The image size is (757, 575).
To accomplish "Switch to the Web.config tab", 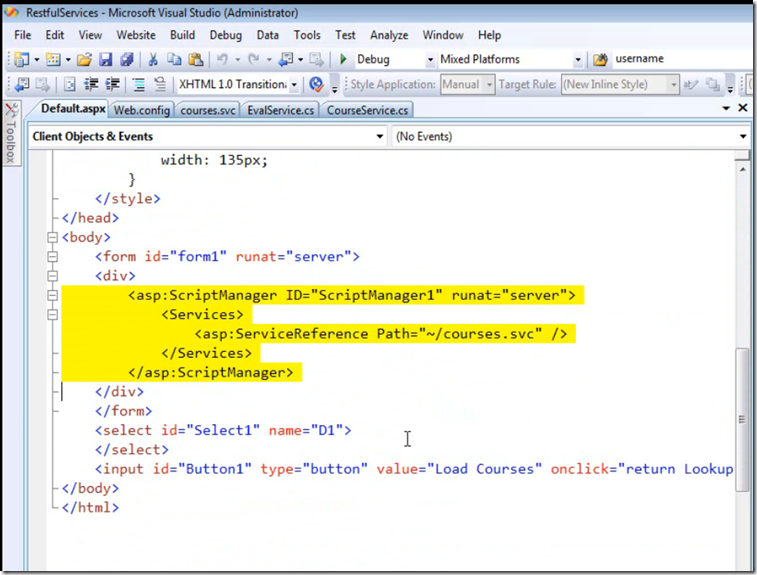I will point(141,110).
